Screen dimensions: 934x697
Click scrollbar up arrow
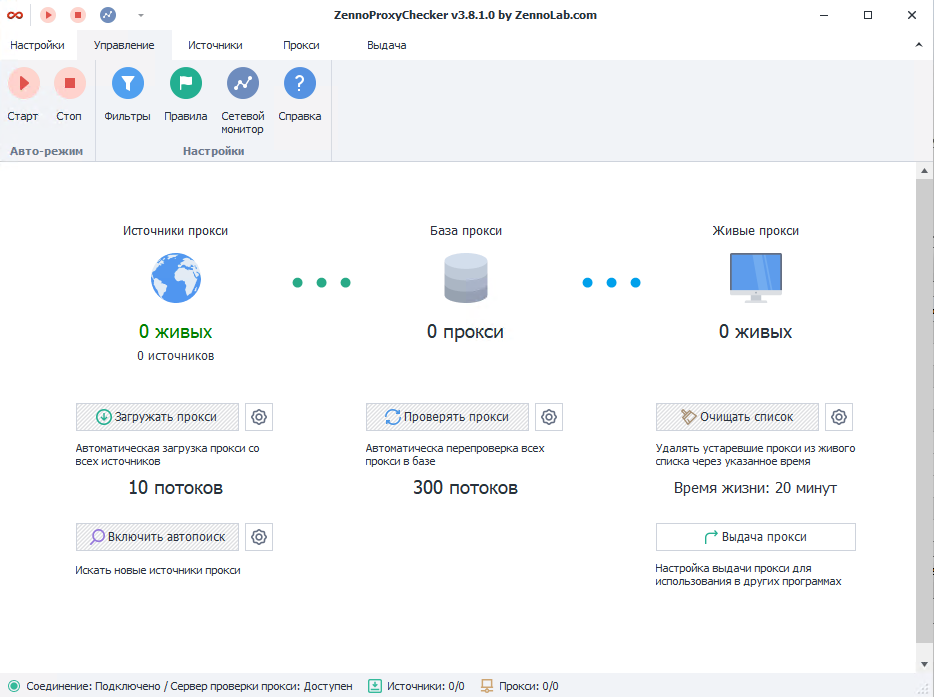tap(924, 171)
